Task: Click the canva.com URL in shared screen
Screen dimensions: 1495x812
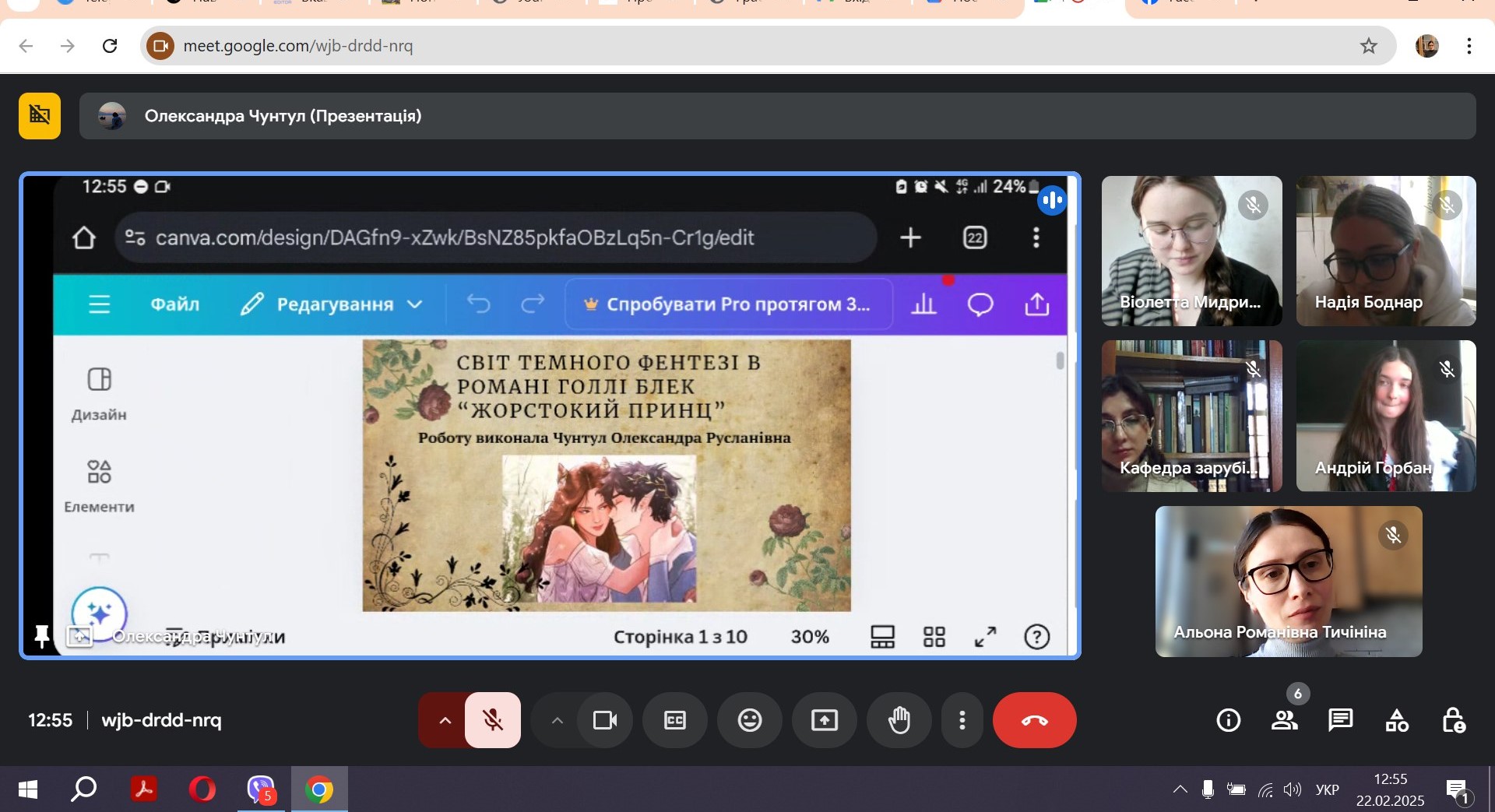Action: pos(455,237)
